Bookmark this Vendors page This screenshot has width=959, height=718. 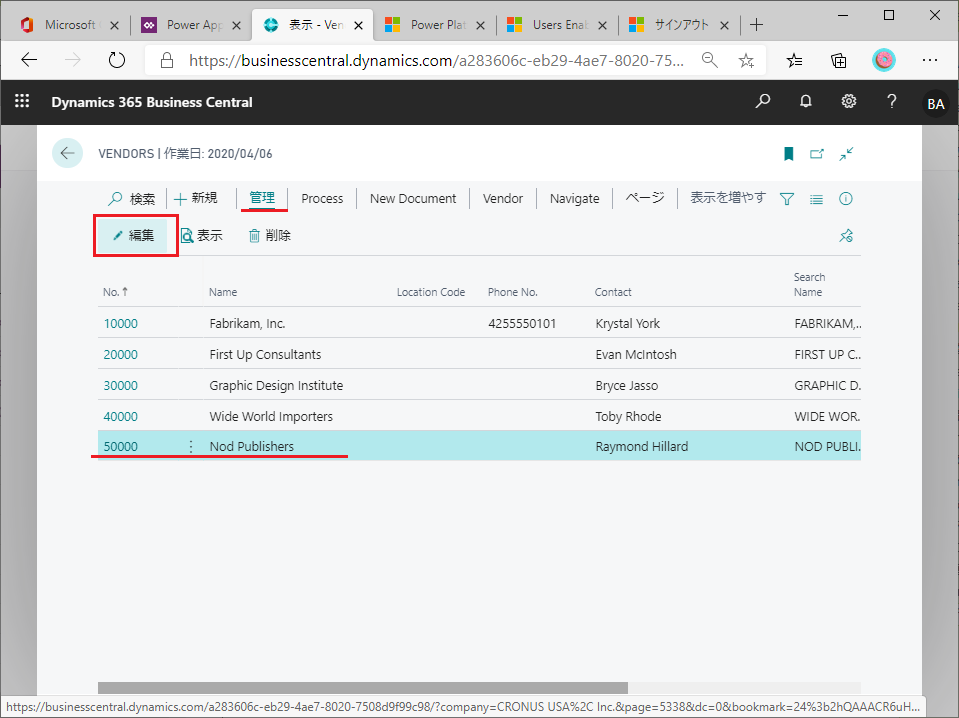pos(788,154)
